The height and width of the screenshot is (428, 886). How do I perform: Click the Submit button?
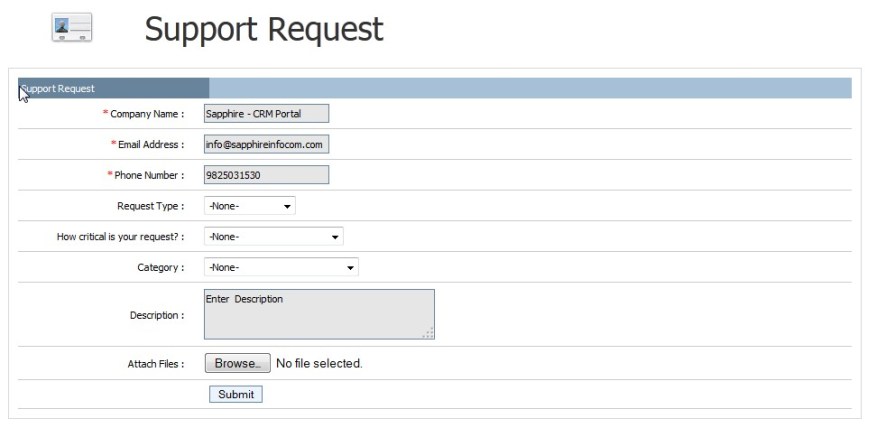[236, 394]
